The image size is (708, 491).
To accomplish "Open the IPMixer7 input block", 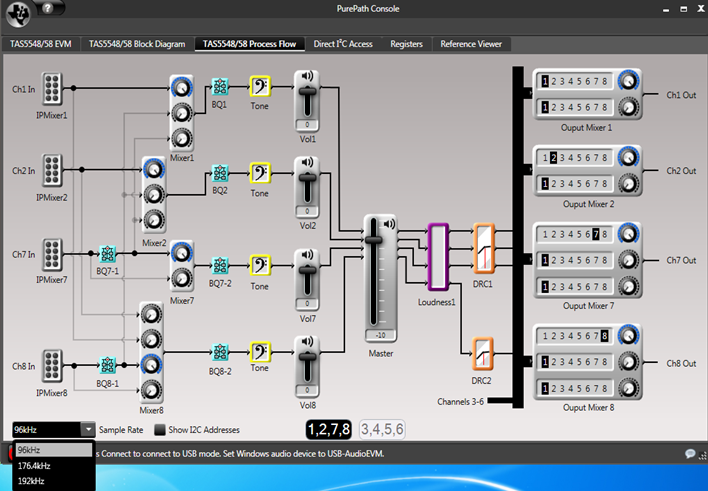I will pos(52,254).
